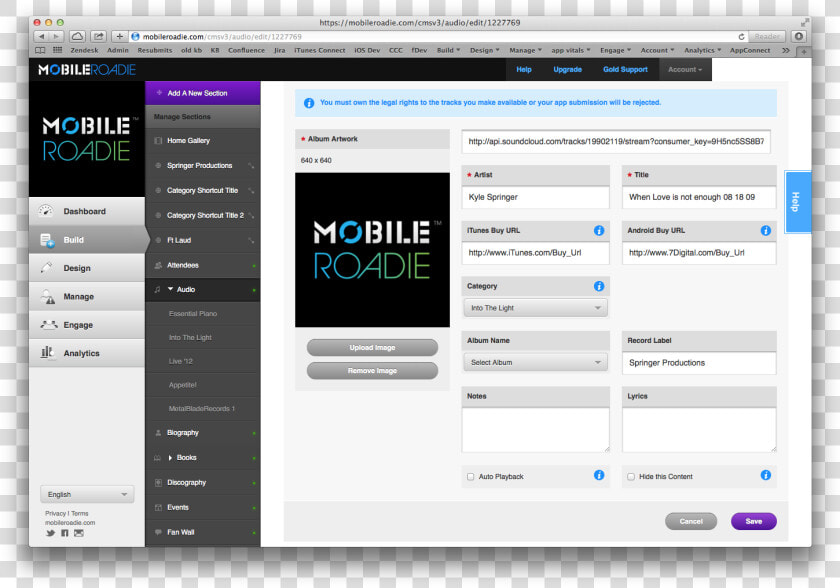
Task: Click the downloads icon in browser toolbar
Action: [x=799, y=36]
